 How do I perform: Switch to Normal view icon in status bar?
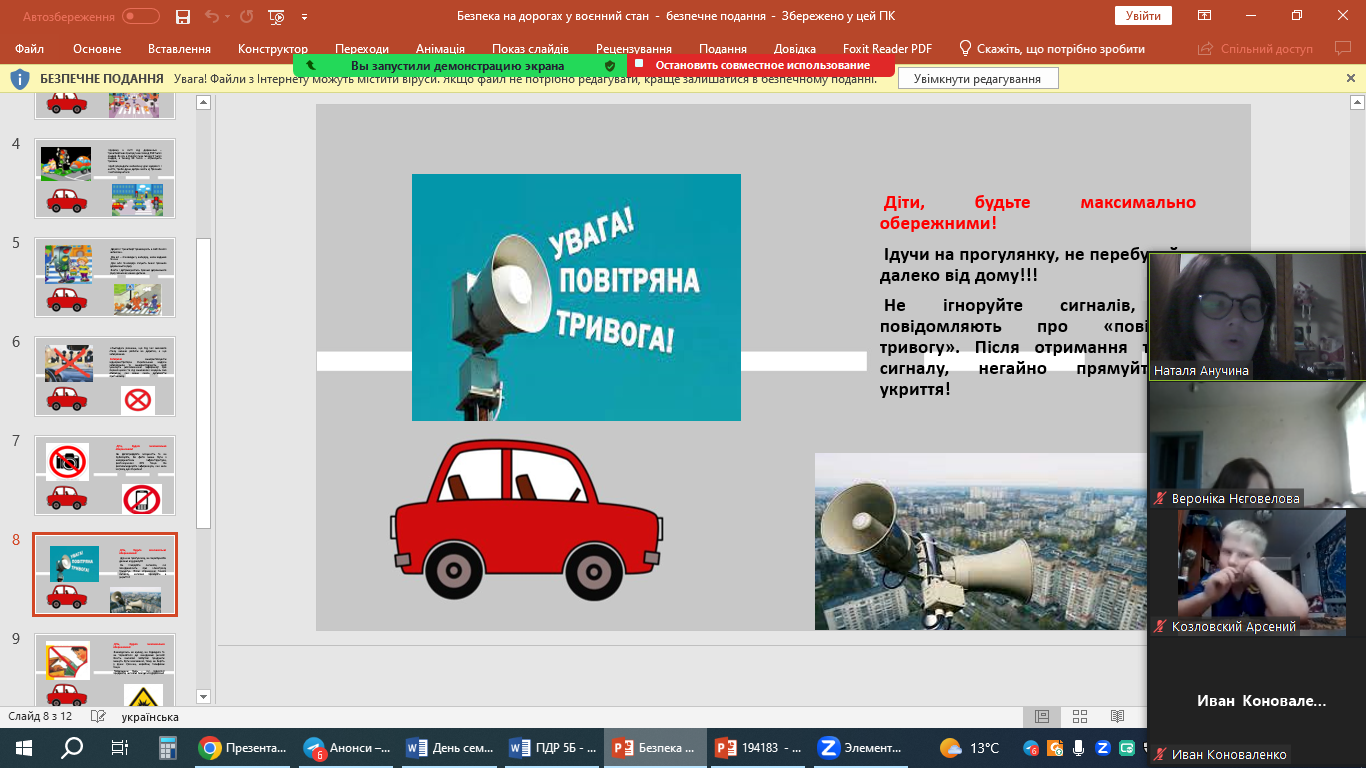point(1041,717)
